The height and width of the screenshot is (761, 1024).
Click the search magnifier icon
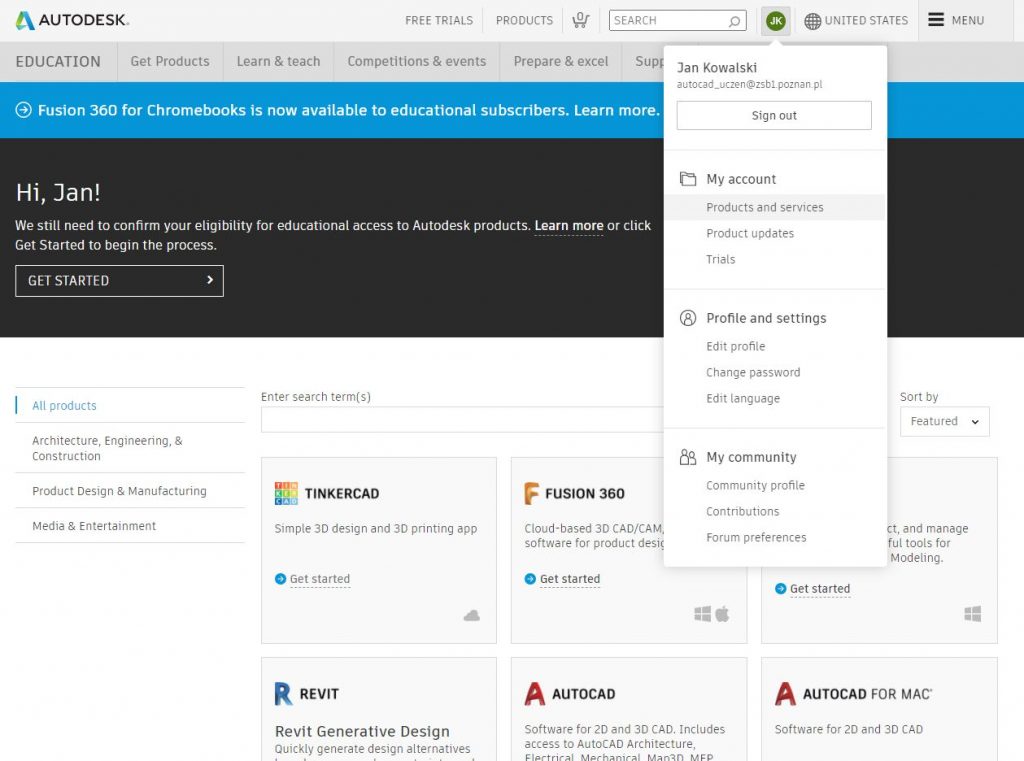coord(734,21)
